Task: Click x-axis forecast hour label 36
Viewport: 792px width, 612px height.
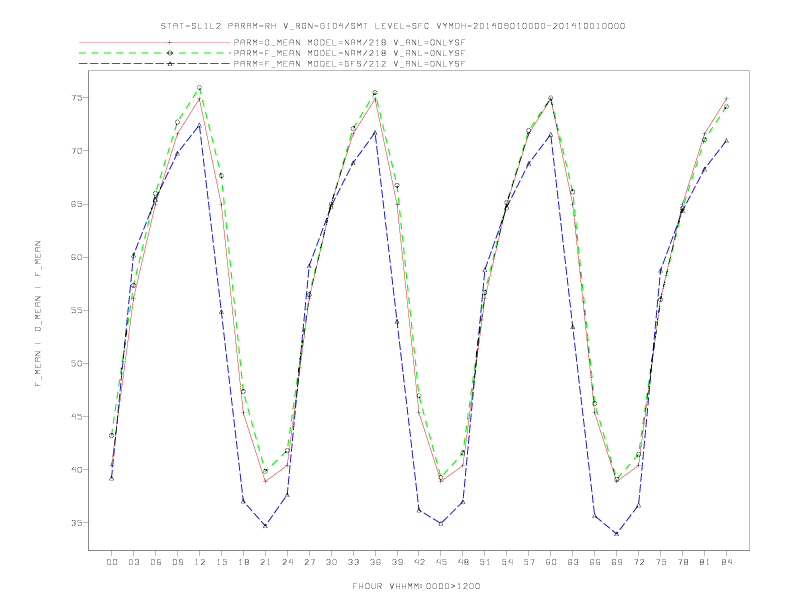Action: tap(375, 562)
